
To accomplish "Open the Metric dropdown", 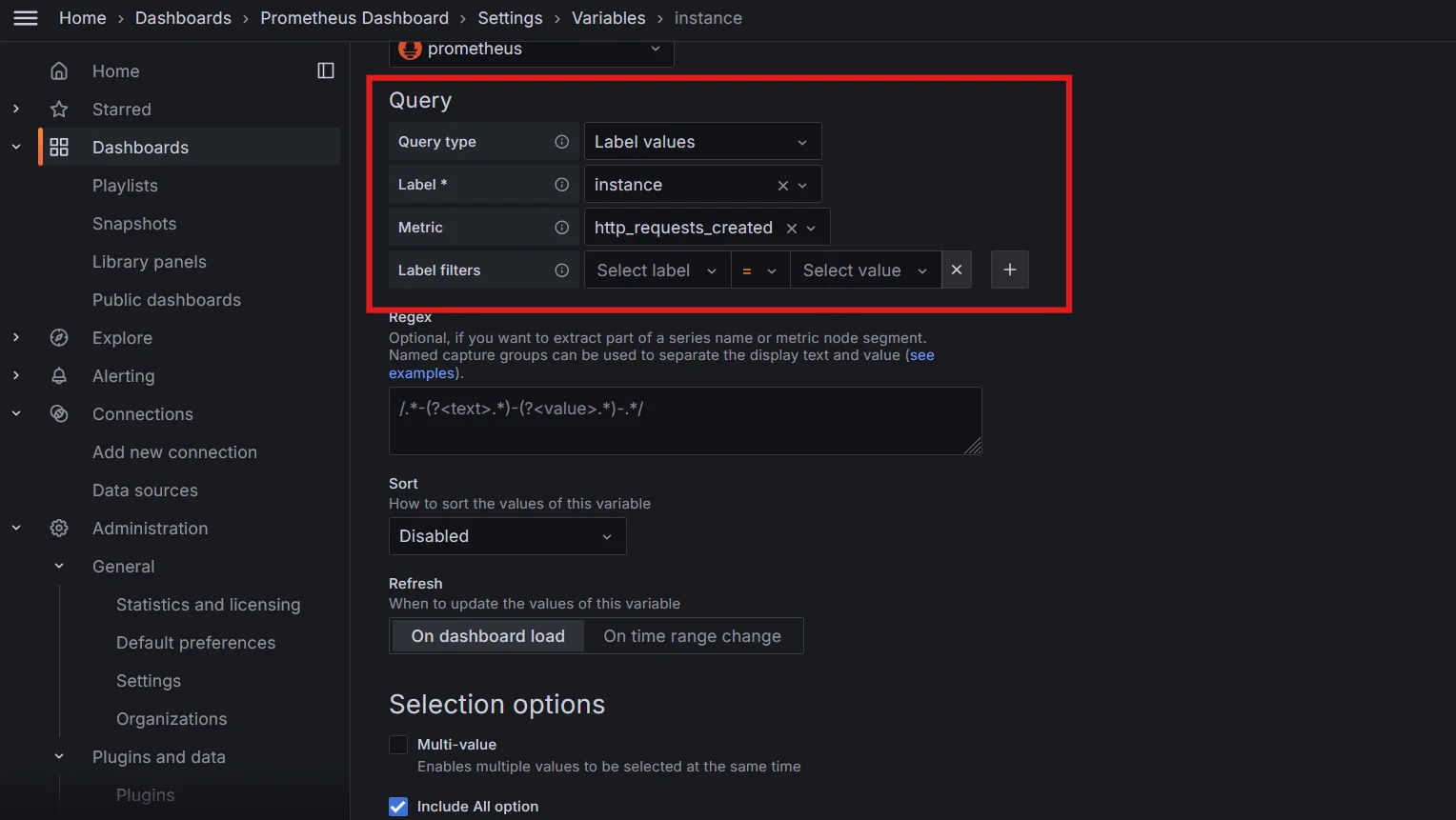I will coord(707,228).
